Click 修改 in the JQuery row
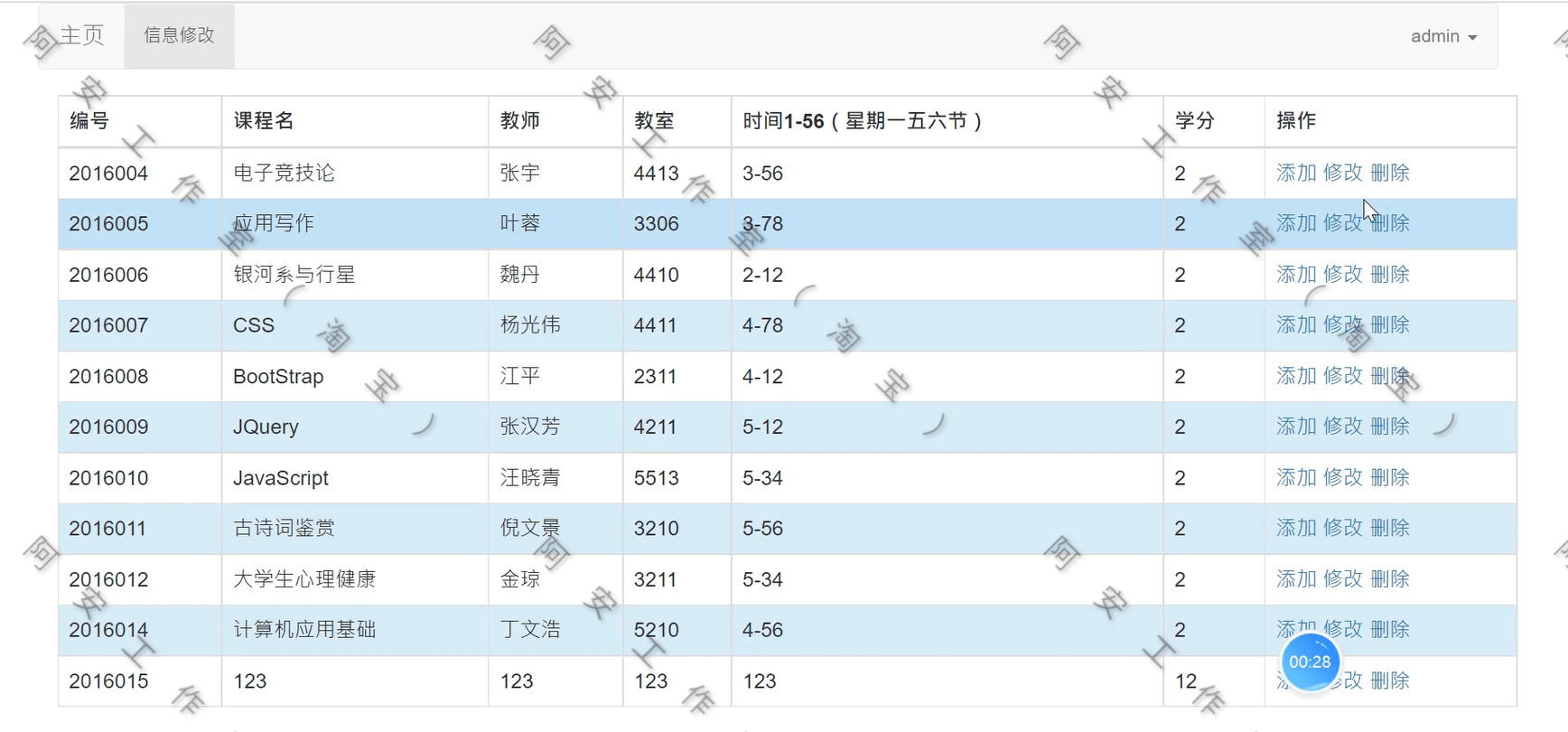 click(x=1343, y=426)
